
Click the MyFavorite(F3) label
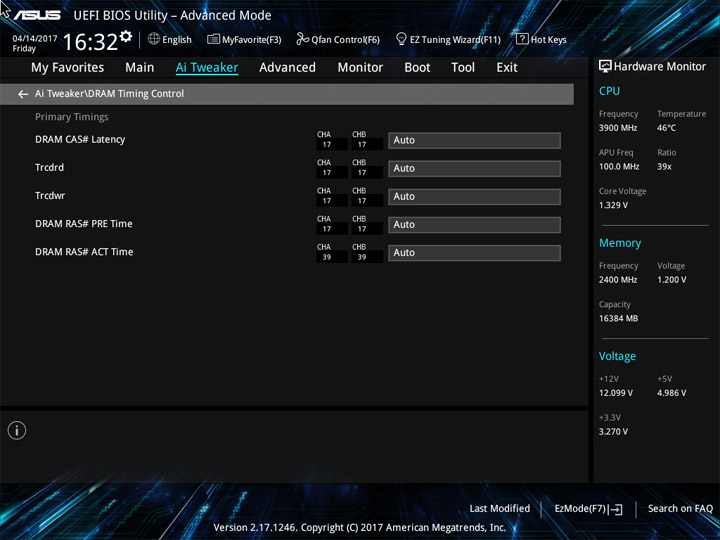click(252, 39)
